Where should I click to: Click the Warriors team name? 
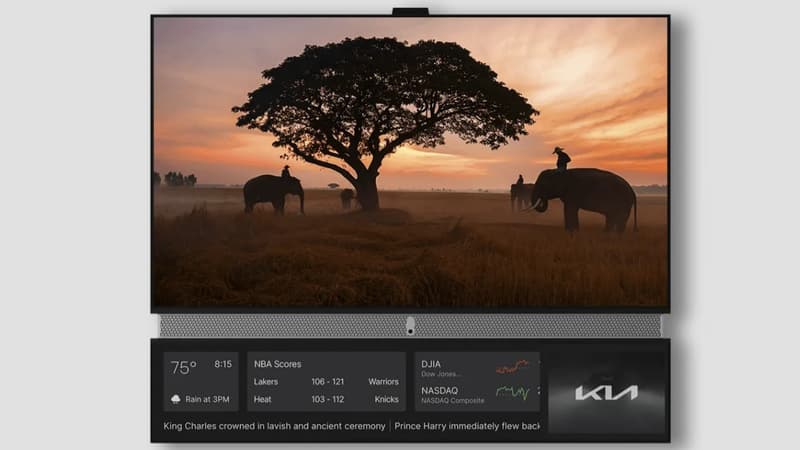[x=383, y=381]
